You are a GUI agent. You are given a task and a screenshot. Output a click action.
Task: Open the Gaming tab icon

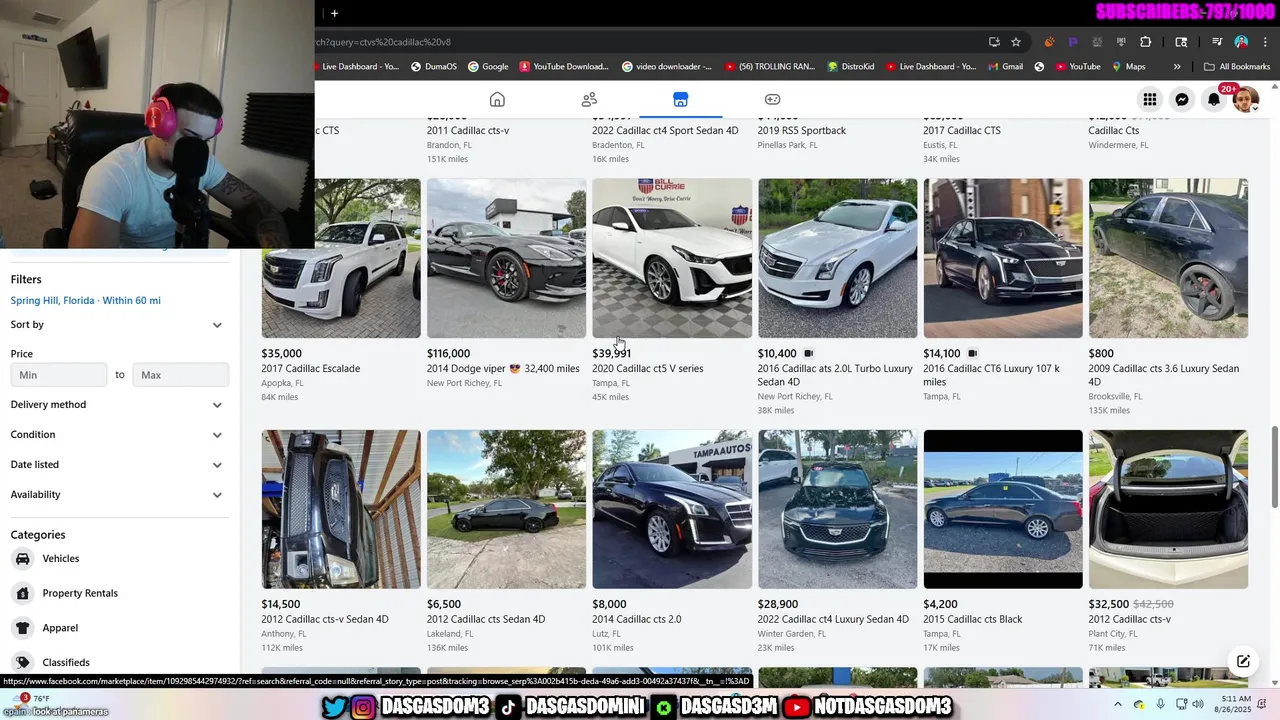(x=772, y=99)
